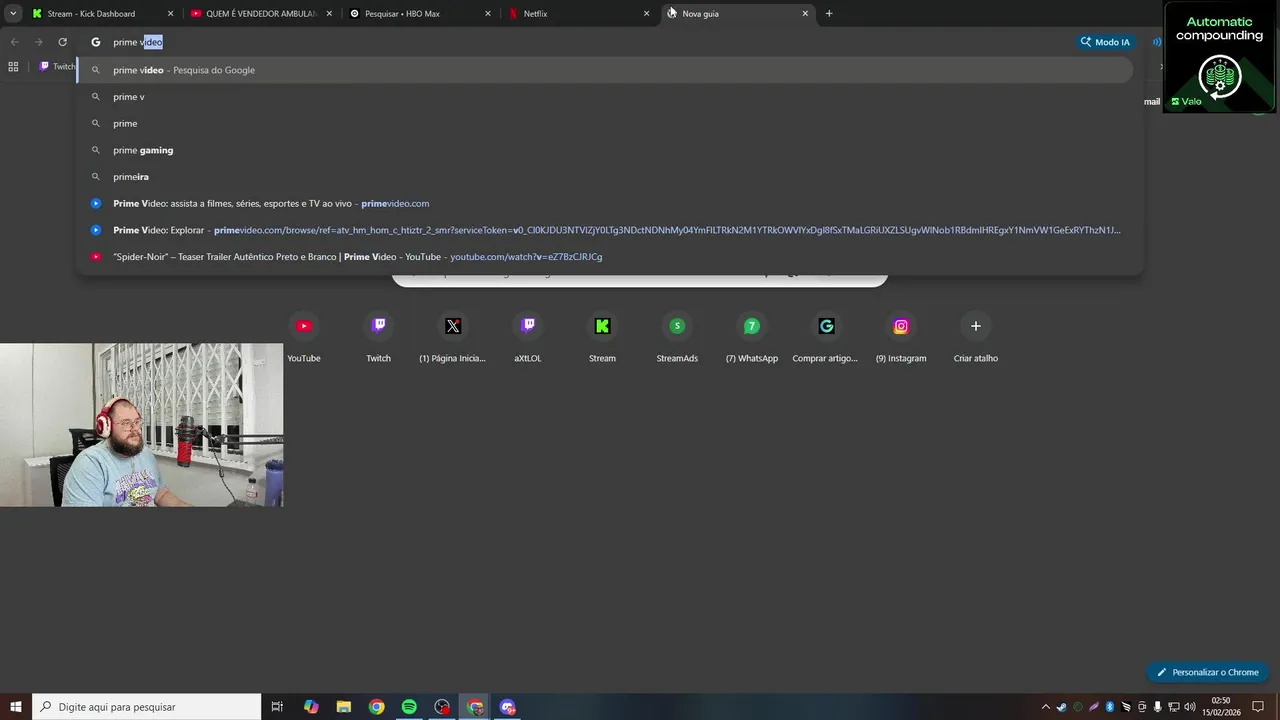Image resolution: width=1280 pixels, height=720 pixels.
Task: Open the YouTube shortcut tile
Action: click(x=304, y=337)
